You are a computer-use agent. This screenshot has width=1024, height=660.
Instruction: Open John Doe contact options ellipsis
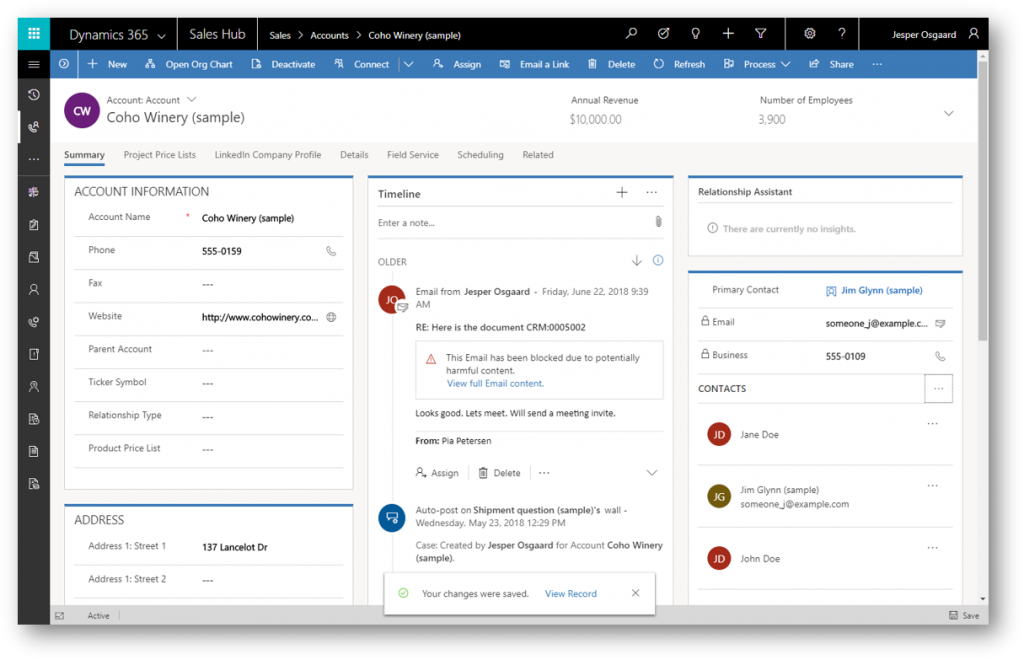pos(933,548)
